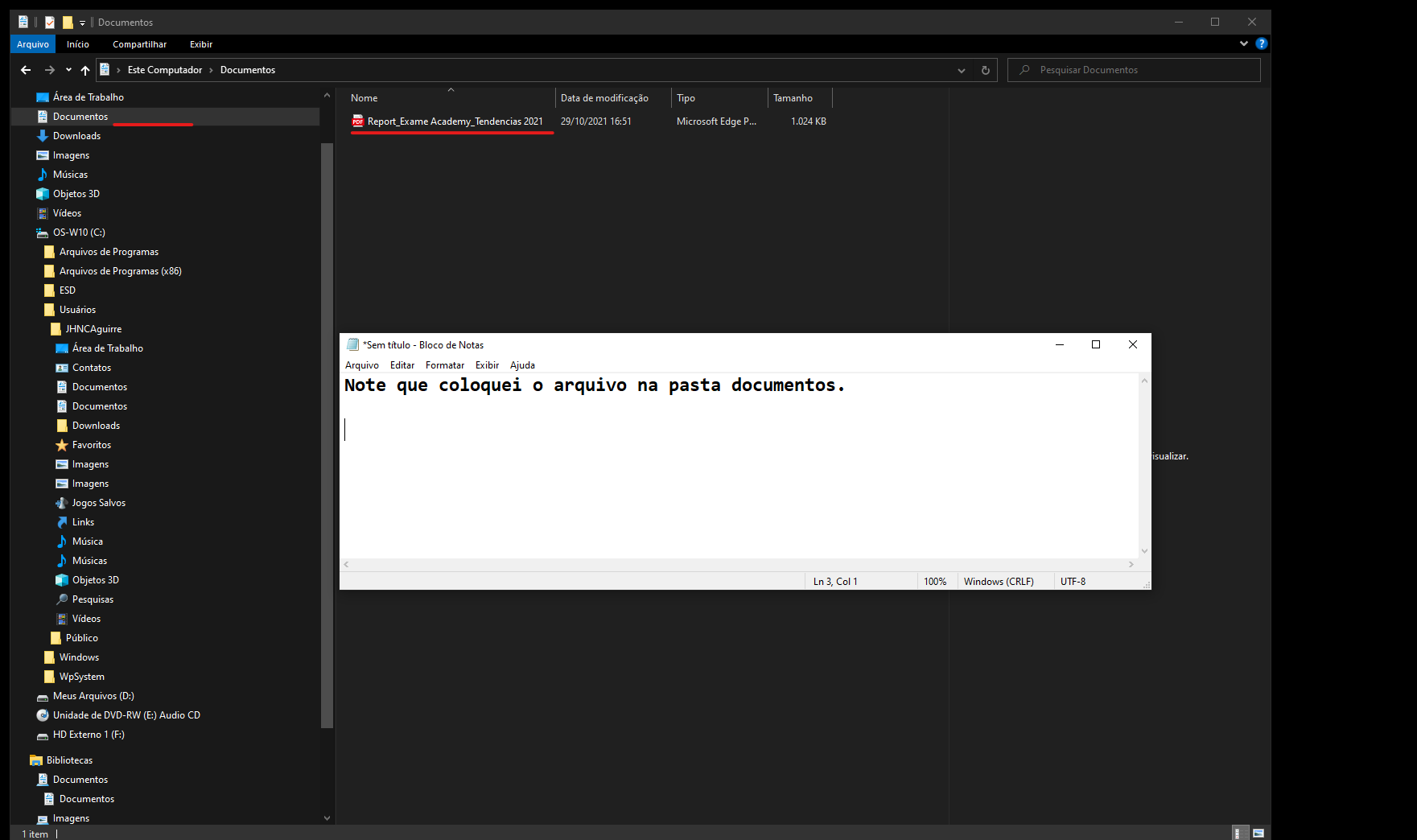Open the Compartilhar ribbon tab

(x=140, y=44)
